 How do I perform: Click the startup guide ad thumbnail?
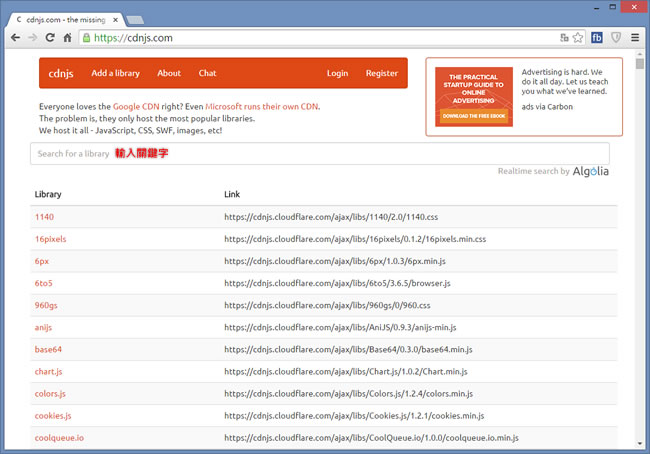(474, 98)
